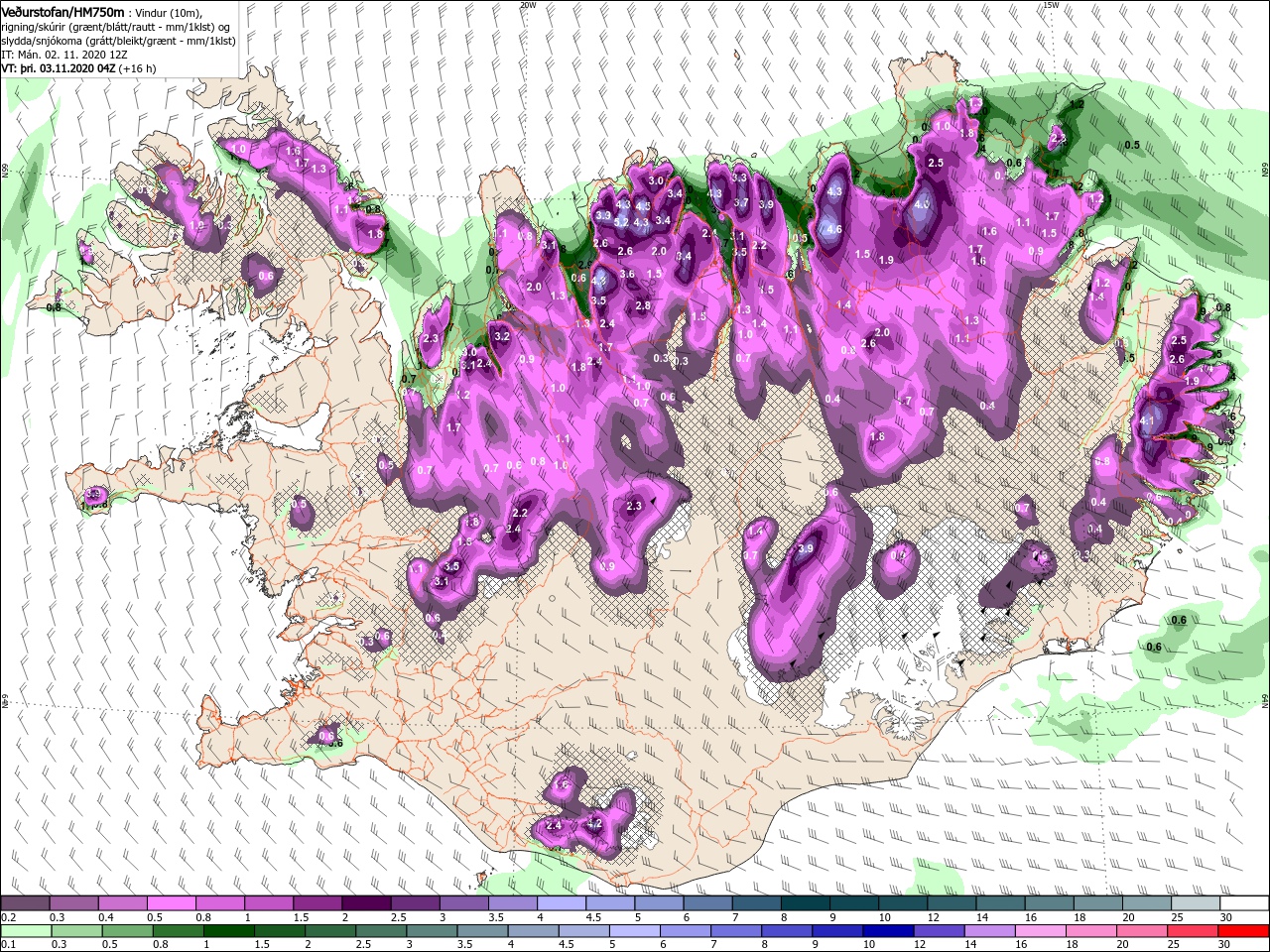Viewport: 1270px width, 952px height.
Task: Pick the rain scale swatch labeled 3.5
Action: coord(481,930)
